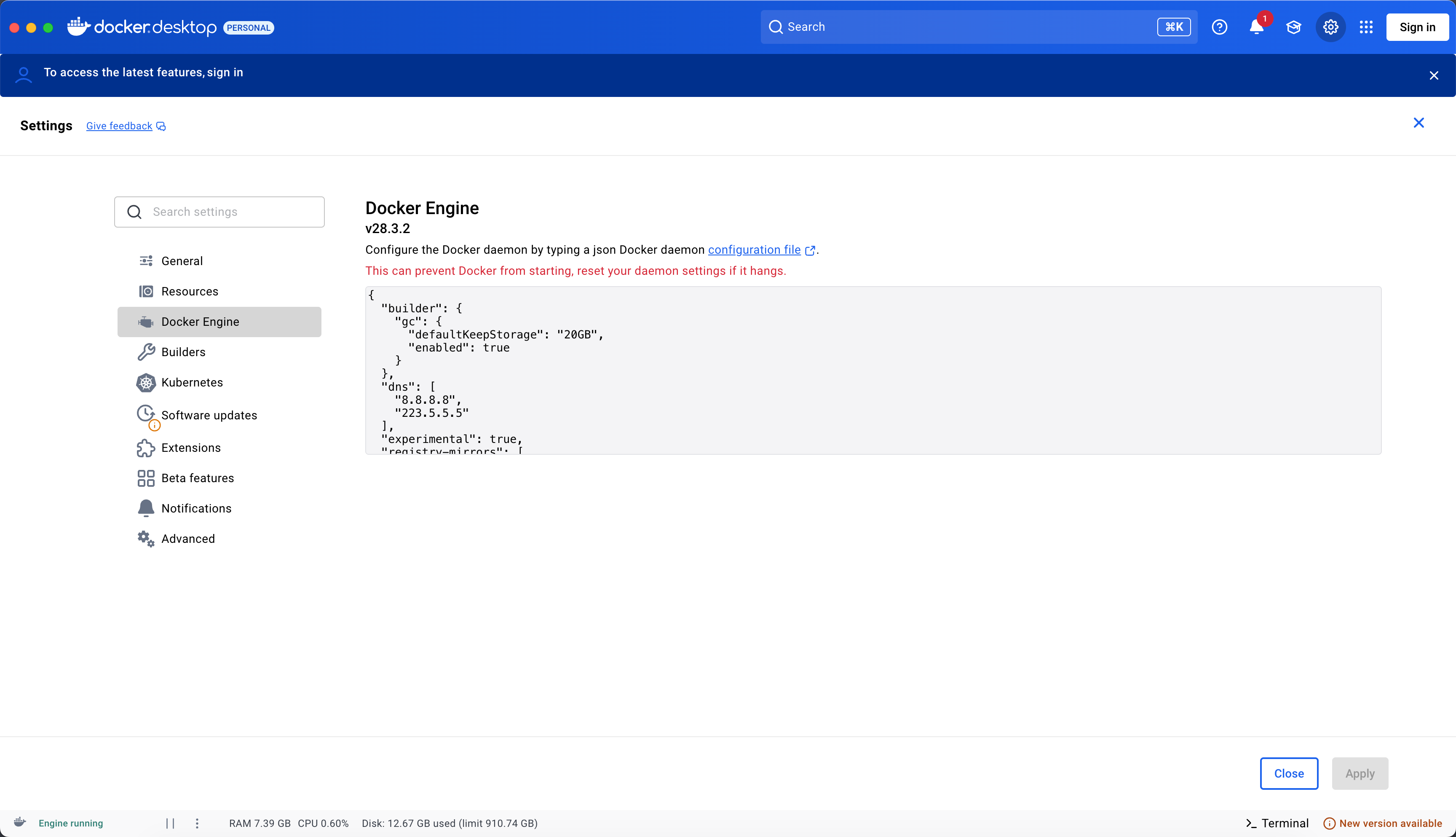The height and width of the screenshot is (837, 1456).
Task: Open Software updates settings
Action: [209, 415]
